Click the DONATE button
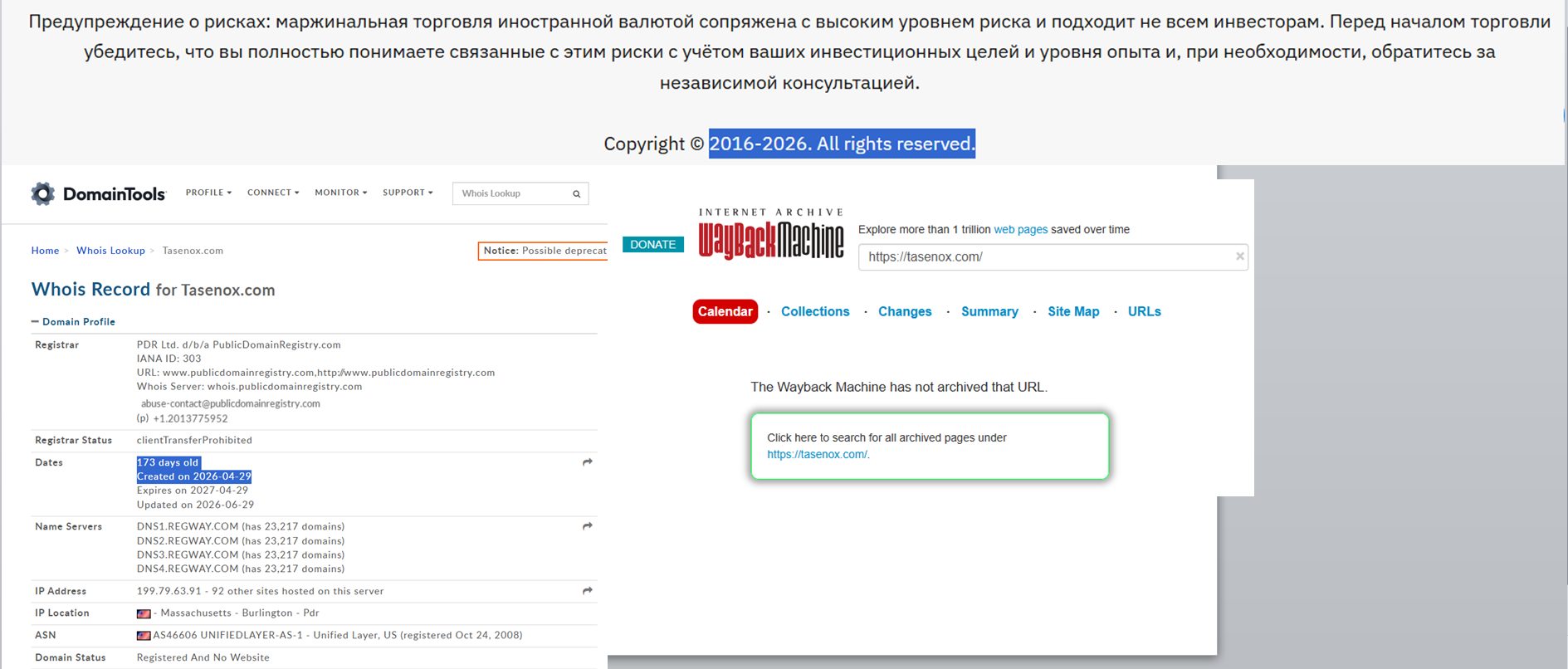Viewport: 1568px width, 669px height. pyautogui.click(x=653, y=245)
